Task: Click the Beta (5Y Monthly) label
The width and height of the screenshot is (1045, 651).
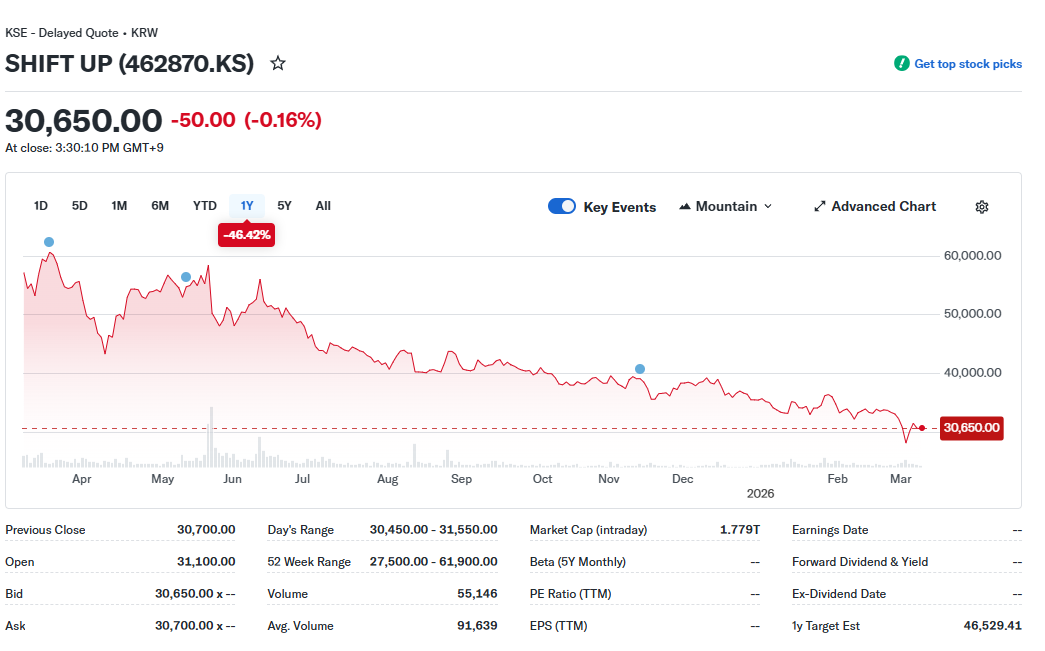Action: (577, 562)
